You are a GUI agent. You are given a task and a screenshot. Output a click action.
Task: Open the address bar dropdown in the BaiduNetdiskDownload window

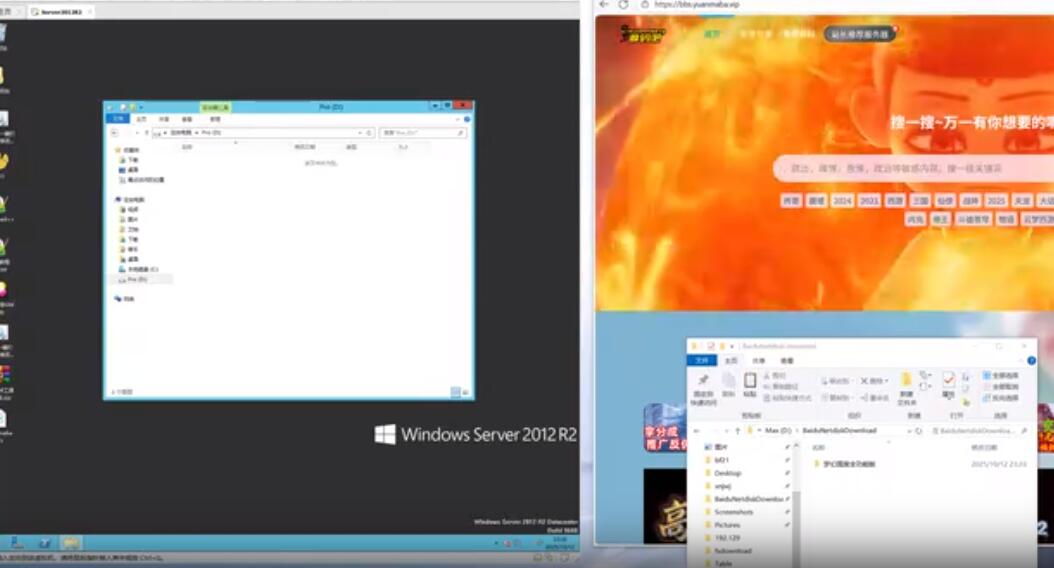click(907, 430)
